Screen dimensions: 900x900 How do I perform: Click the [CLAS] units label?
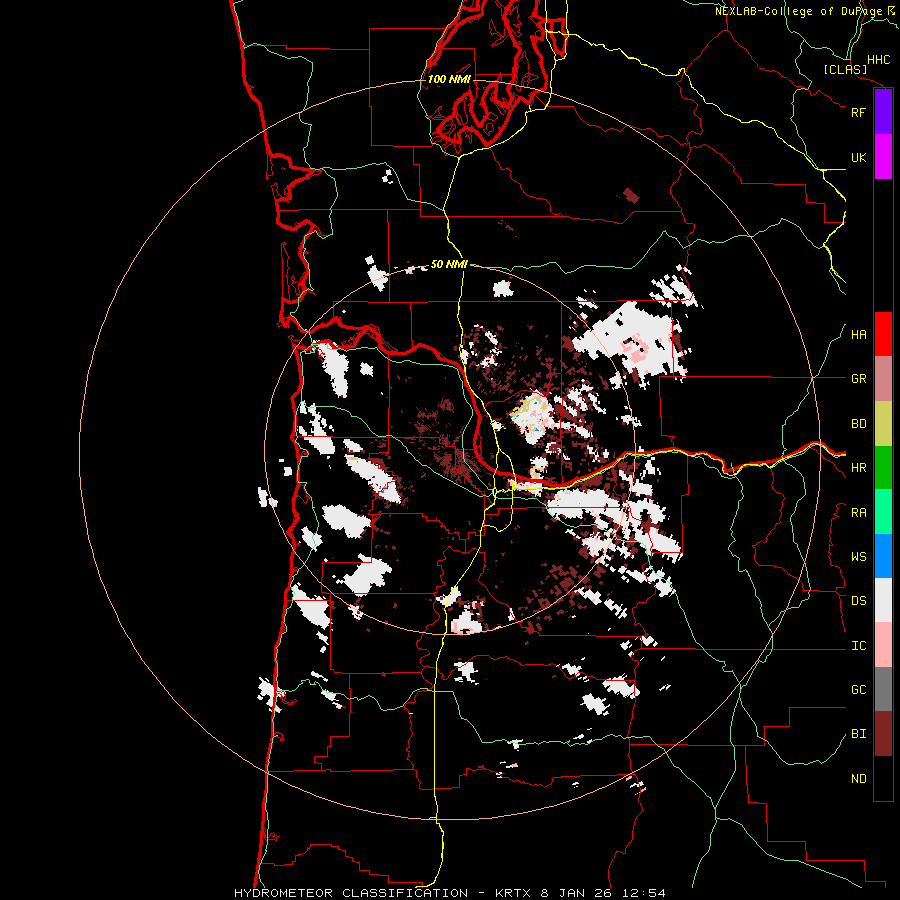click(845, 70)
